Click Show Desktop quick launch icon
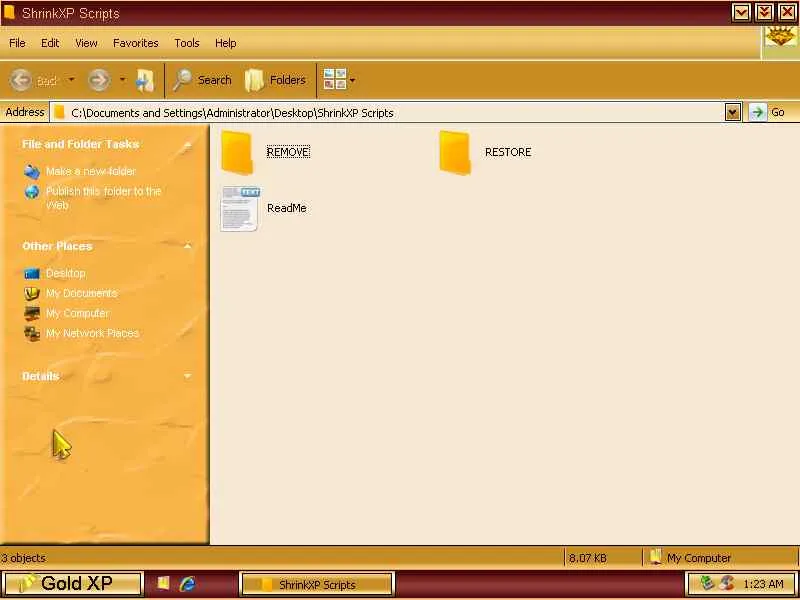Image resolution: width=800 pixels, height=600 pixels. pos(163,584)
